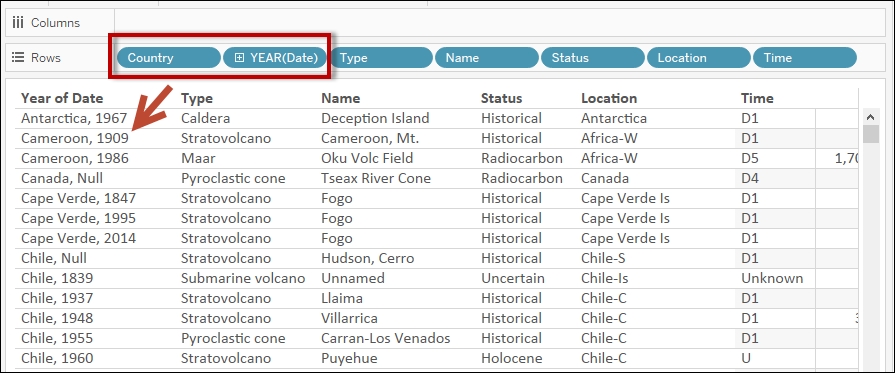The image size is (895, 373).
Task: Select the Cameroon, 1909 row label
Action: tap(75, 139)
